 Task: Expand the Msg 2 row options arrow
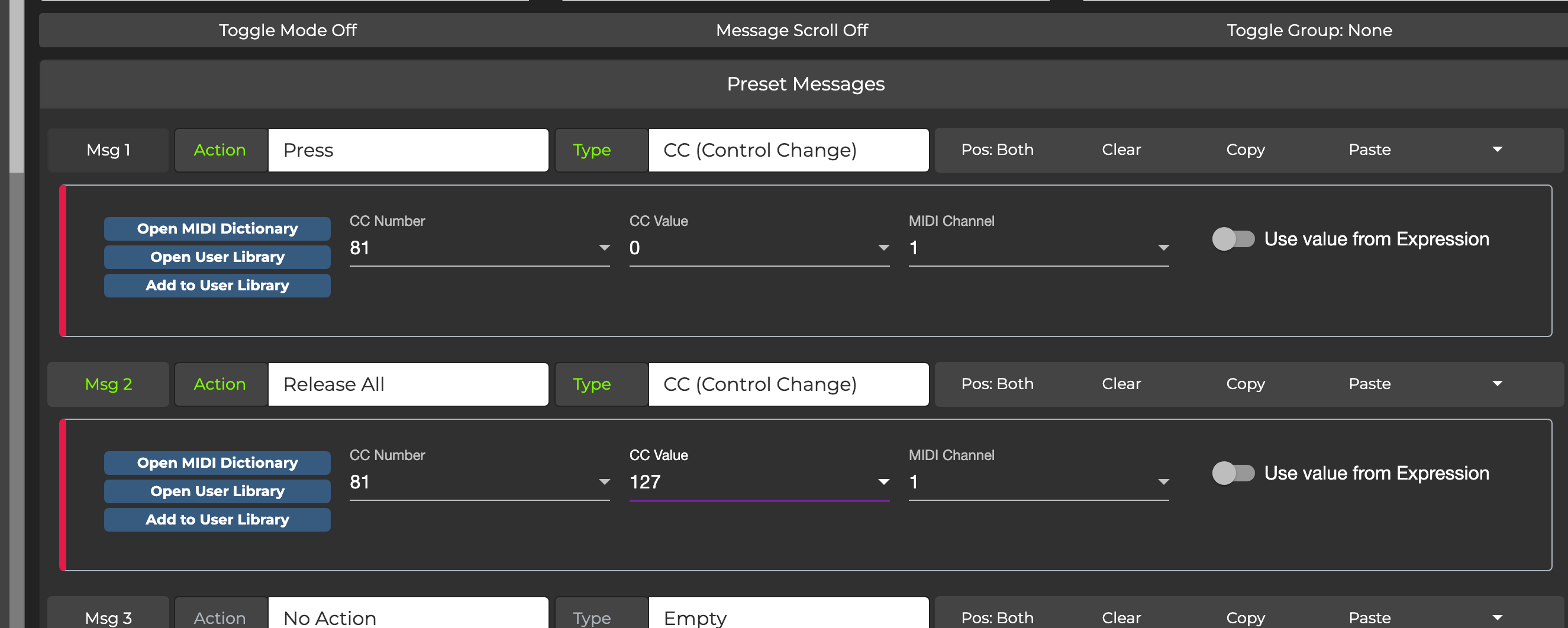coord(1497,384)
